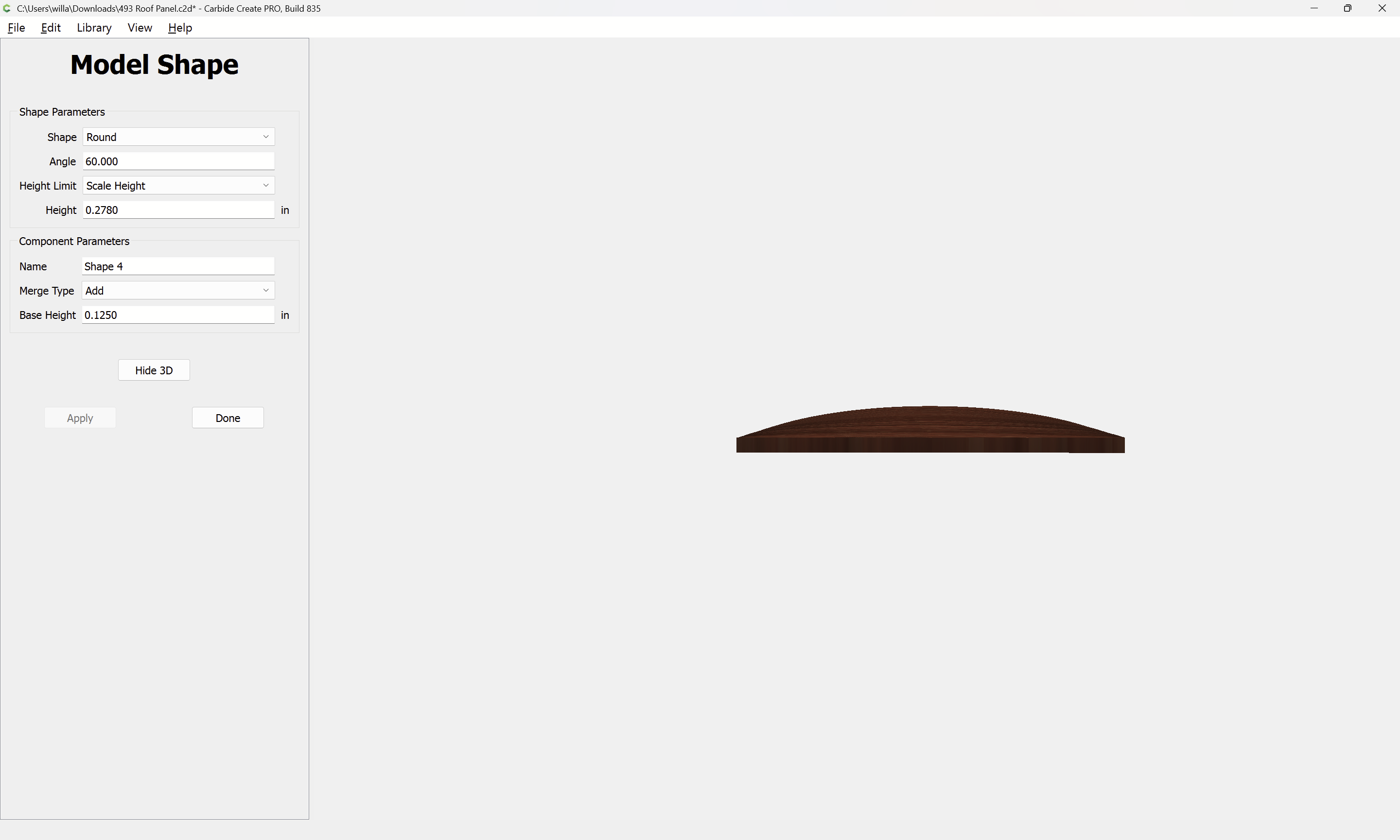Minimize the Carbide Create window
Viewport: 1400px width, 840px height.
click(1314, 8)
